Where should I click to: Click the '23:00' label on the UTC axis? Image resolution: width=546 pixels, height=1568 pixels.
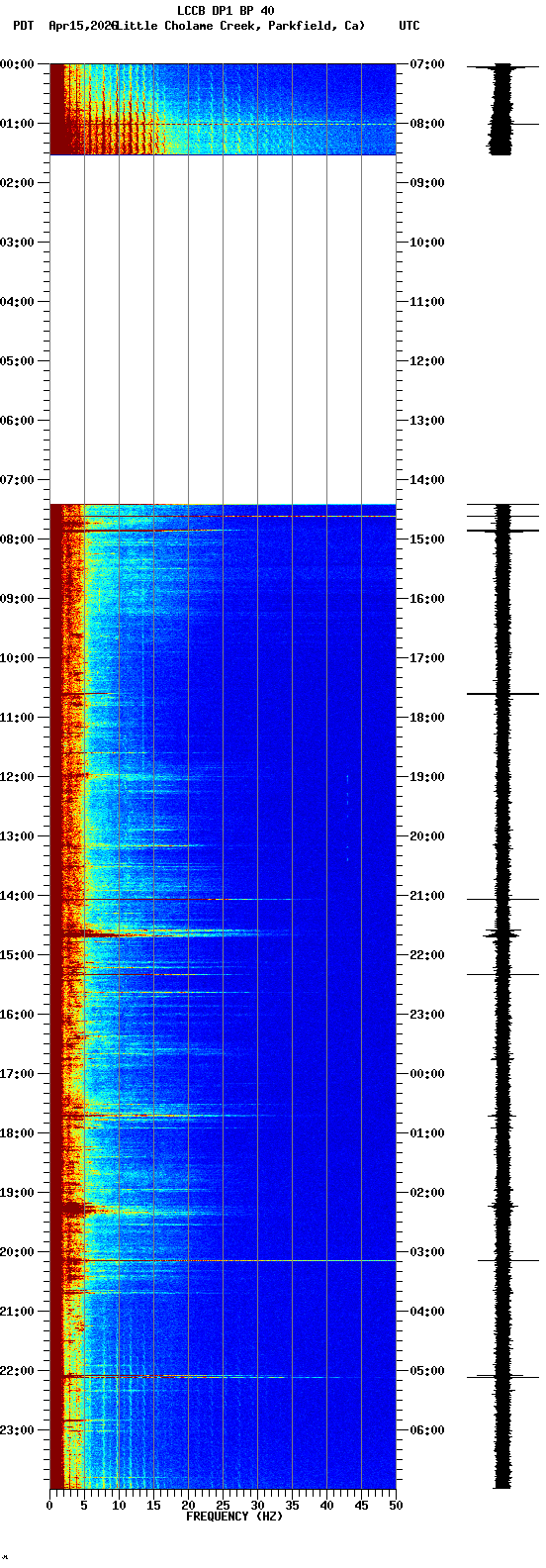427,1015
